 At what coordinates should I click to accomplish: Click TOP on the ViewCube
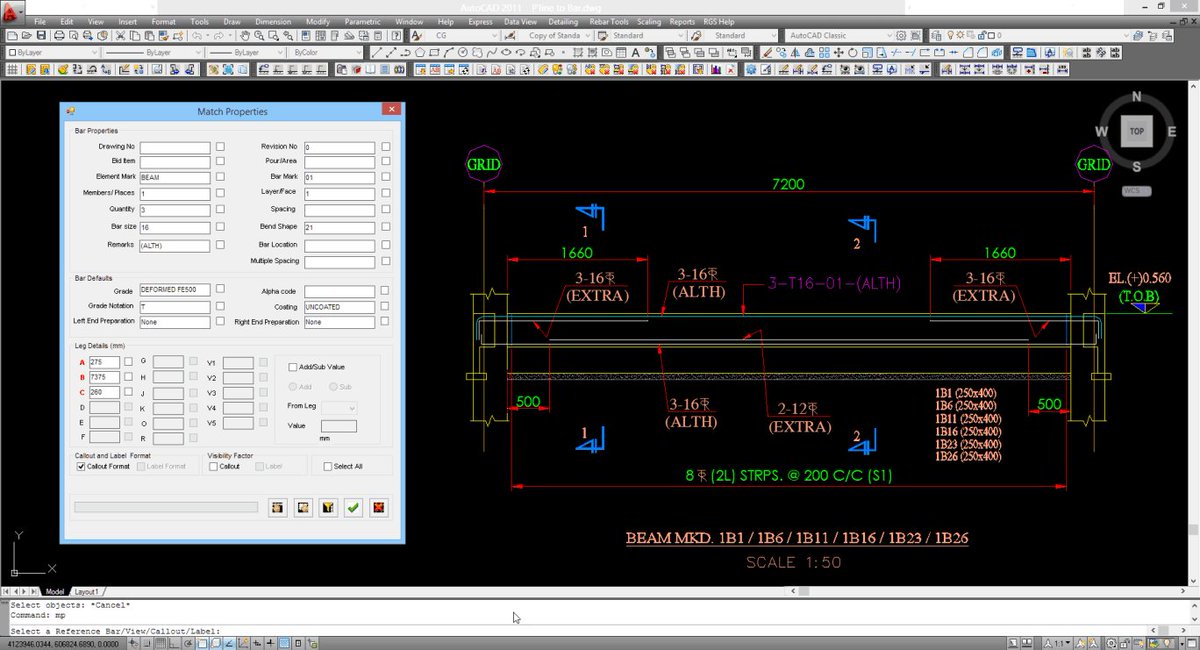(x=1136, y=131)
